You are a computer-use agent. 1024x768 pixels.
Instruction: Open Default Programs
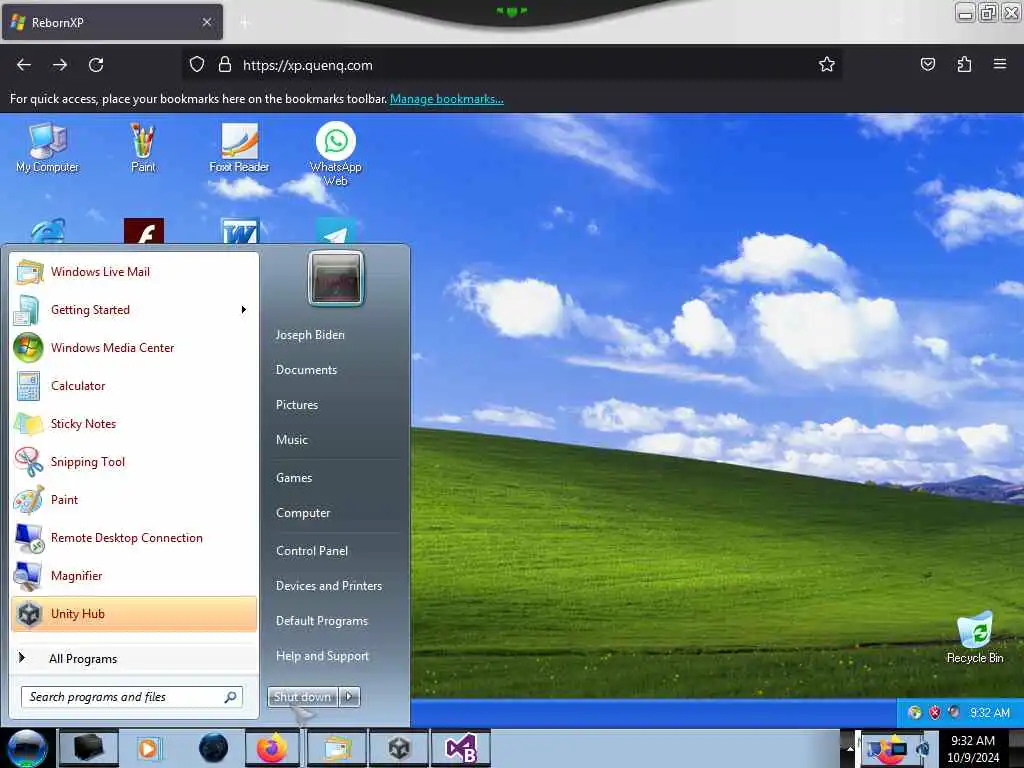pyautogui.click(x=322, y=621)
